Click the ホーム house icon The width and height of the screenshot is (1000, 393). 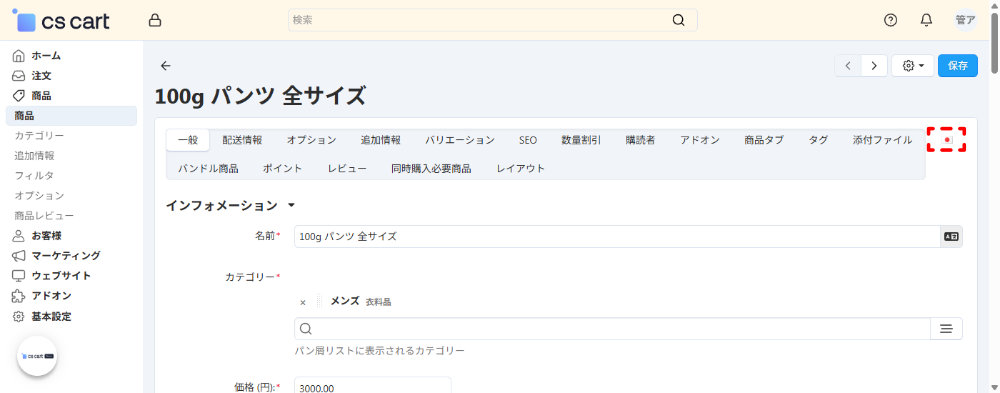18,56
